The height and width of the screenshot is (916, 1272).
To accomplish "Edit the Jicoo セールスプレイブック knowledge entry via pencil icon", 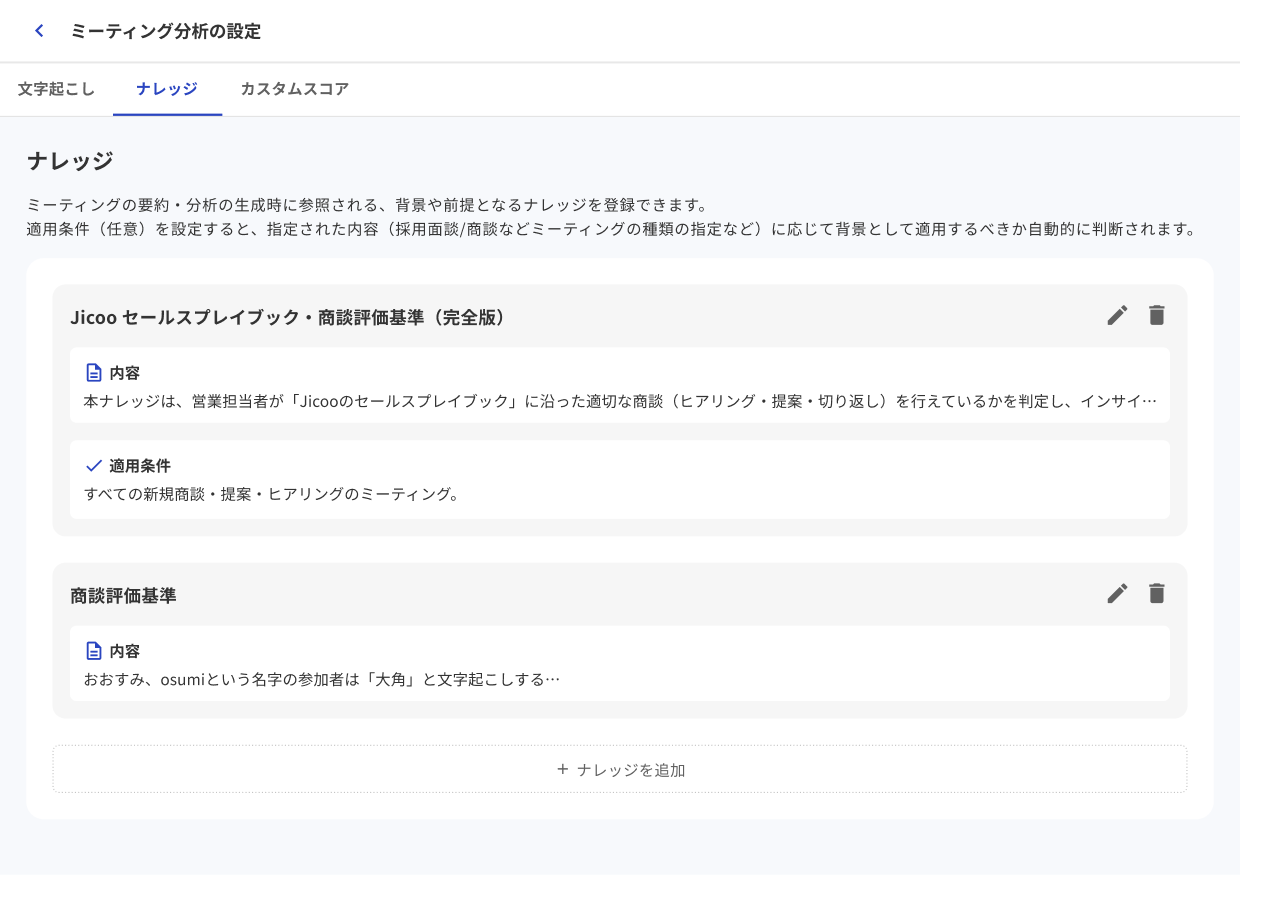I will pos(1117,315).
